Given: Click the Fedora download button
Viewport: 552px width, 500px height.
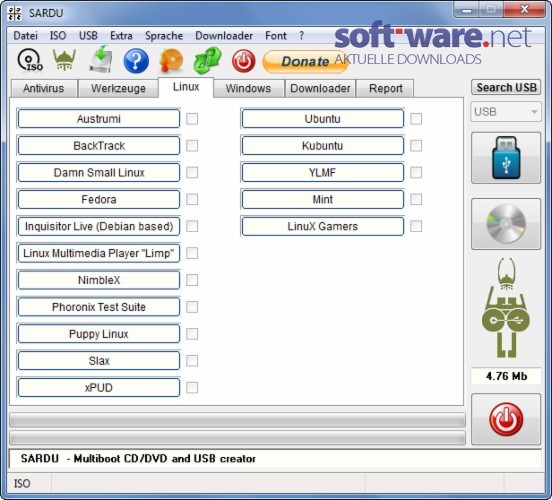Looking at the screenshot, I should tap(99, 200).
